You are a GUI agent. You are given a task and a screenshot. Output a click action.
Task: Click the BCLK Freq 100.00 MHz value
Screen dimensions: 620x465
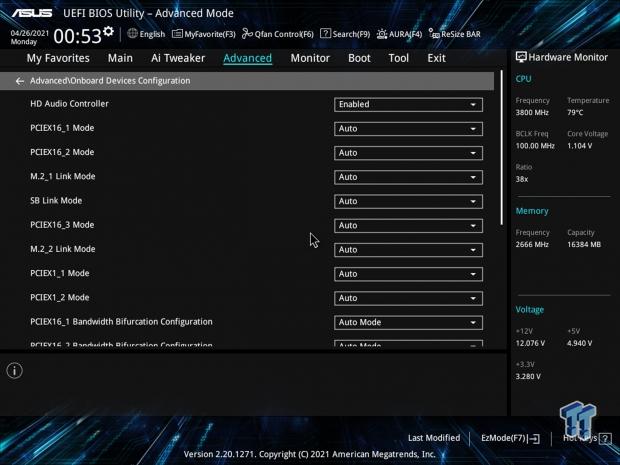[x=535, y=146]
